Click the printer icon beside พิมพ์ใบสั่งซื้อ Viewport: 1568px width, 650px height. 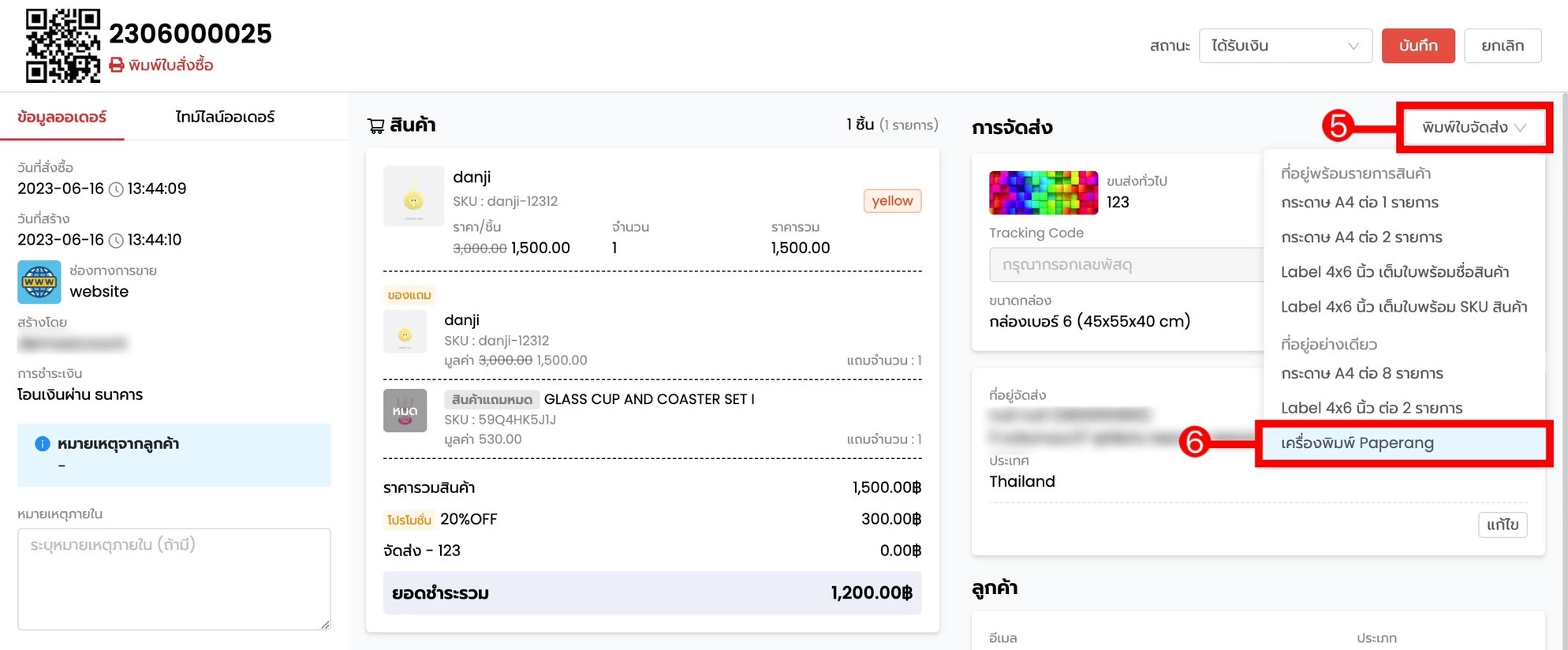(117, 65)
